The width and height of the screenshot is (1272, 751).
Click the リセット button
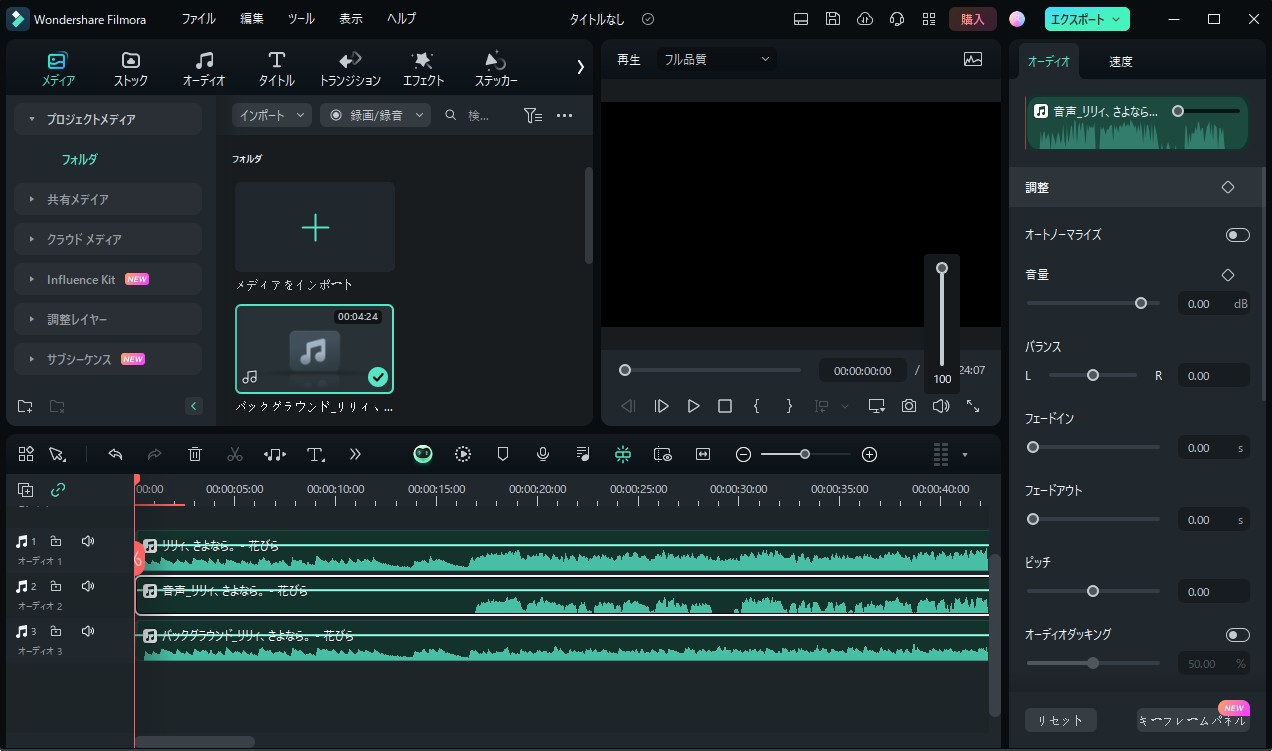(1060, 720)
